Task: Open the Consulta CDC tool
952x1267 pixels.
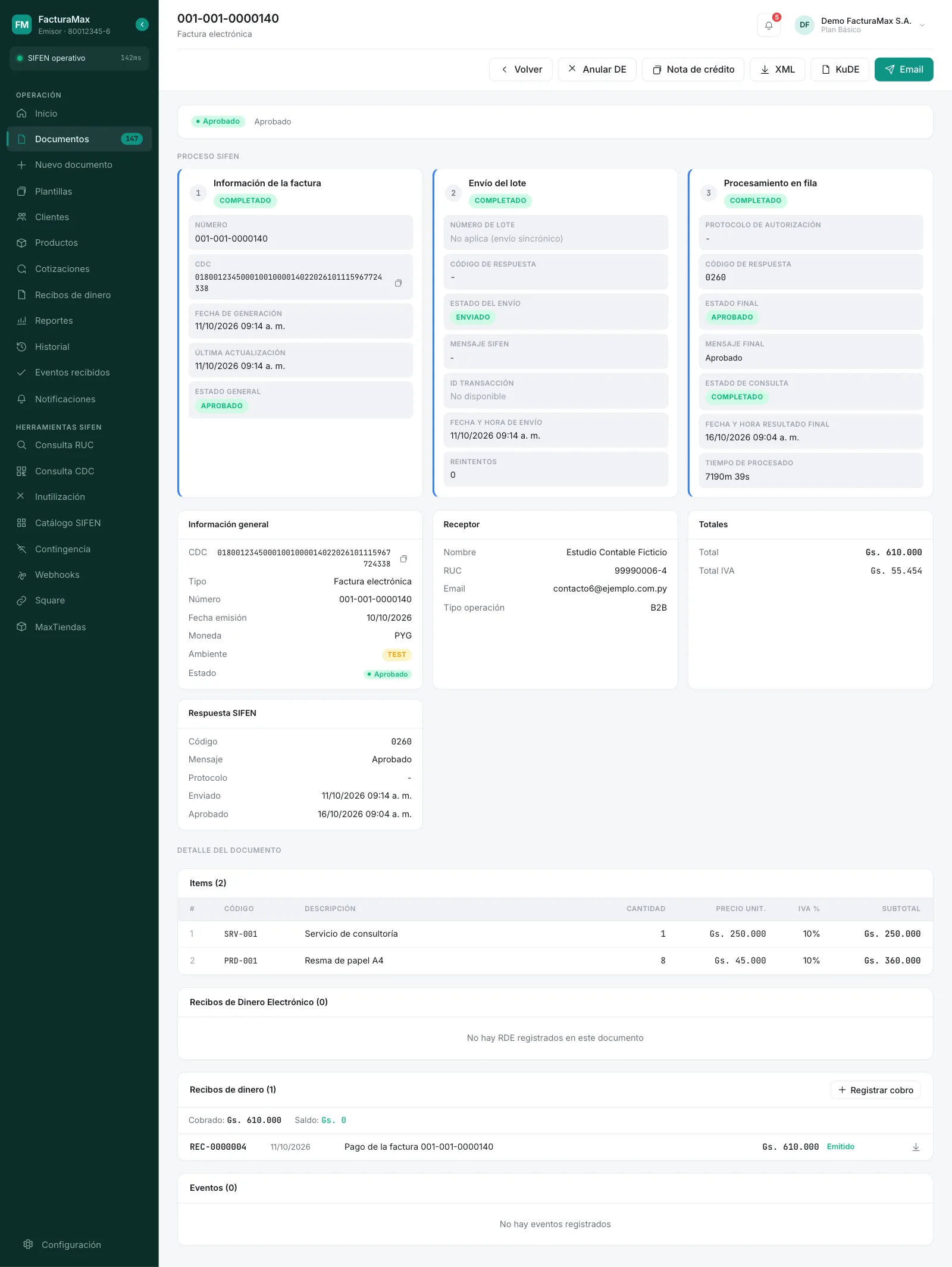Action: 79,471
